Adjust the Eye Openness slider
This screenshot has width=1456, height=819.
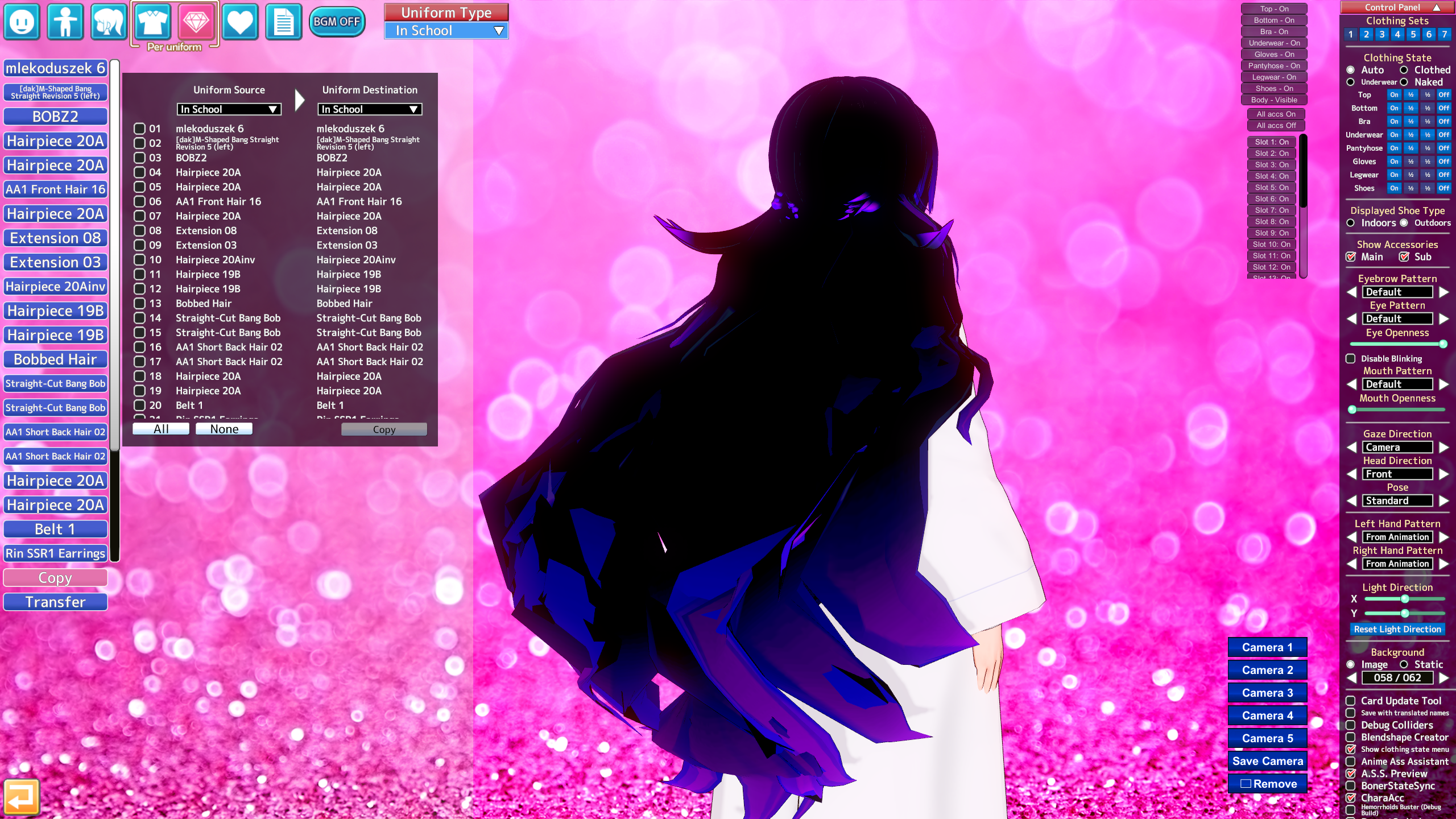pyautogui.click(x=1397, y=344)
